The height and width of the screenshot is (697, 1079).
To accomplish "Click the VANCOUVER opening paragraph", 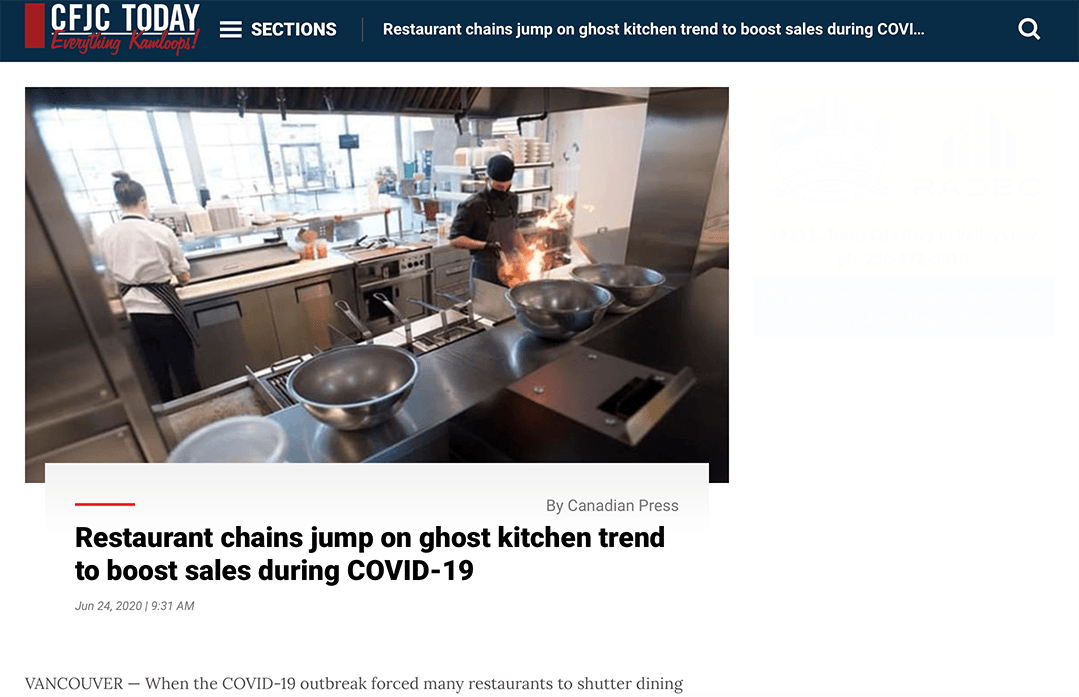I will pos(354,683).
